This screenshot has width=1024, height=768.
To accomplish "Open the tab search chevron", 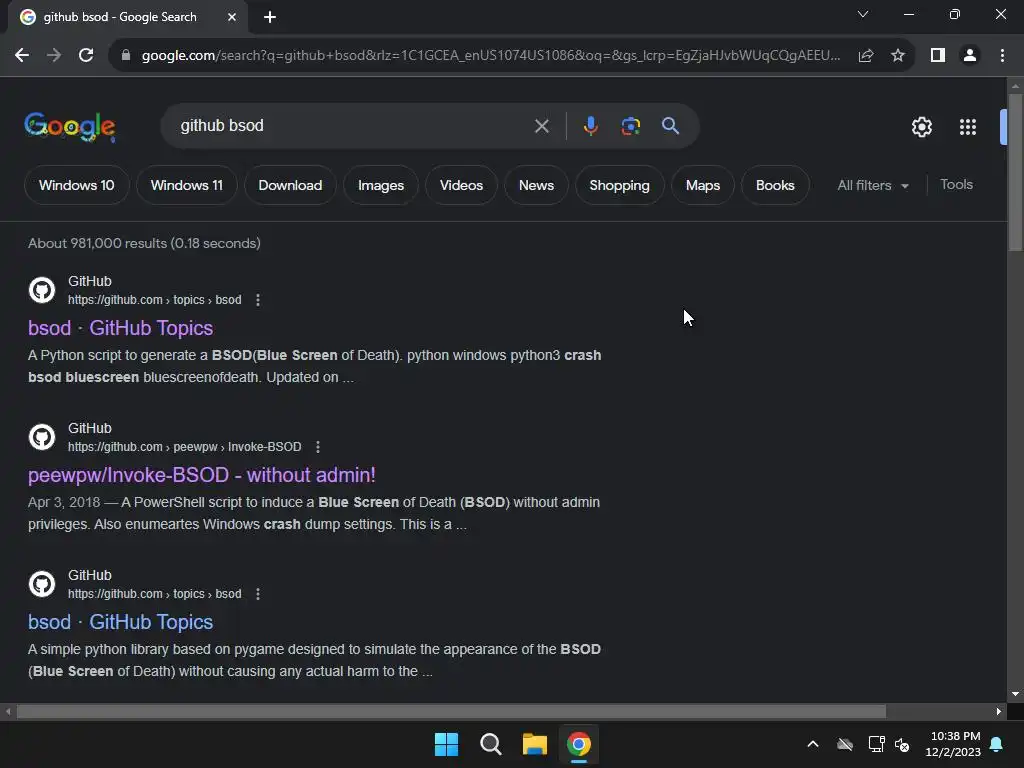I will 863,14.
